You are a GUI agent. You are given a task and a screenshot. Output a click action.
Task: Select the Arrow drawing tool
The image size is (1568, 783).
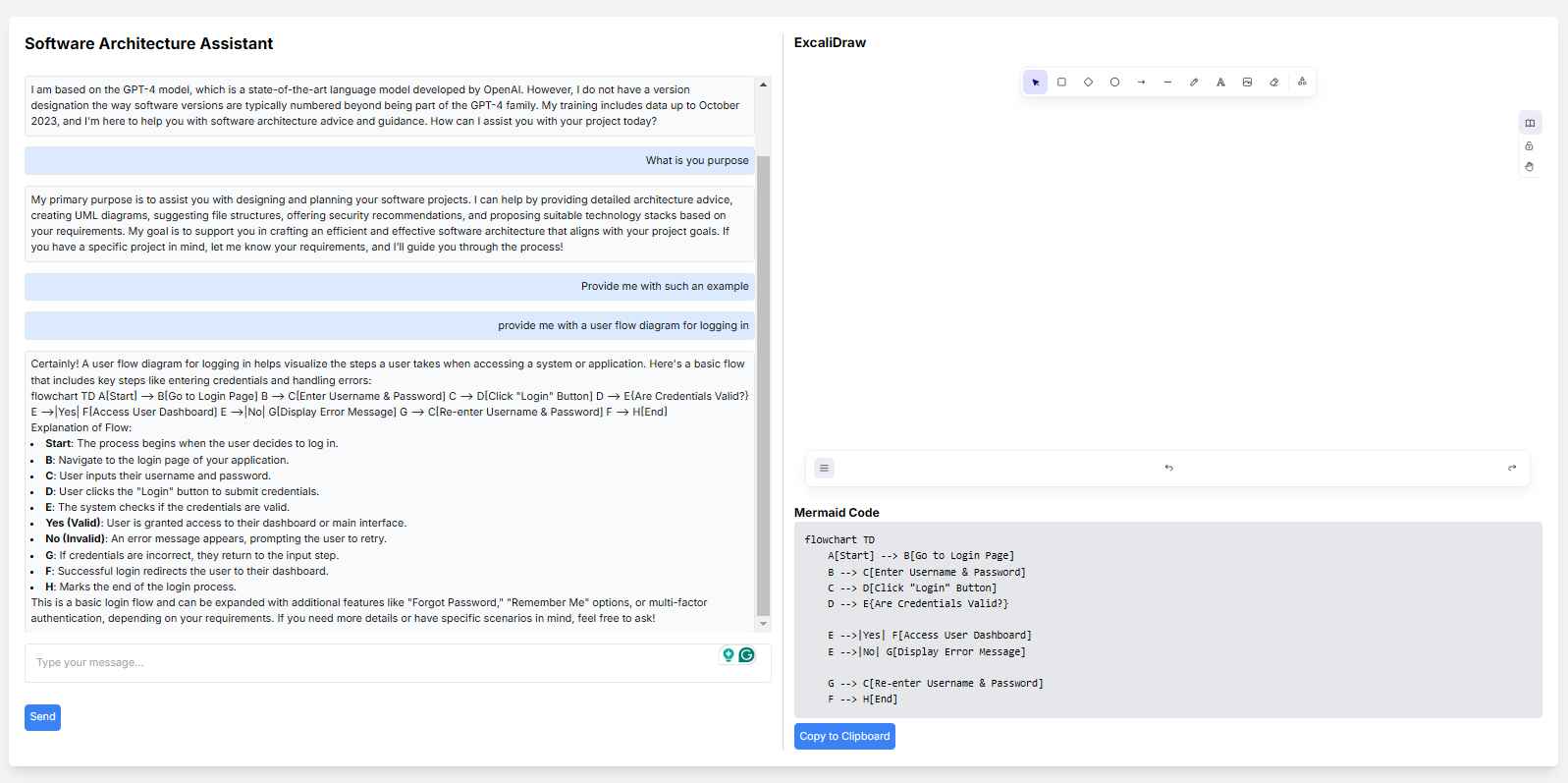coord(1141,83)
